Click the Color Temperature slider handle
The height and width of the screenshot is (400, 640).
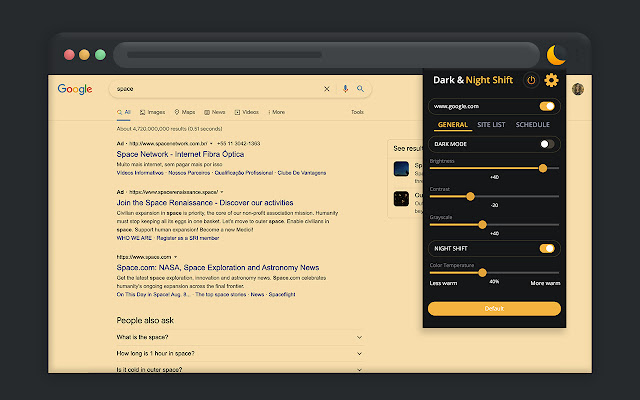482,273
